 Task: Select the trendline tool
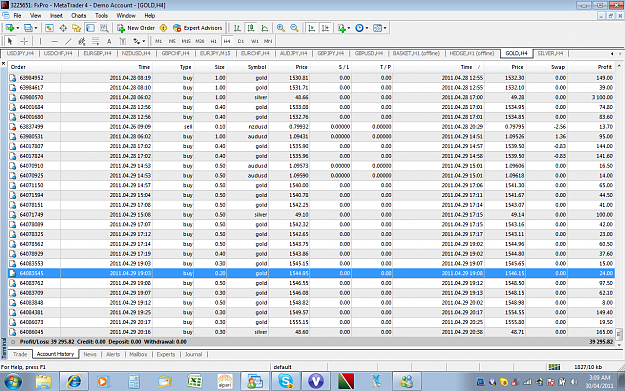tap(68, 41)
